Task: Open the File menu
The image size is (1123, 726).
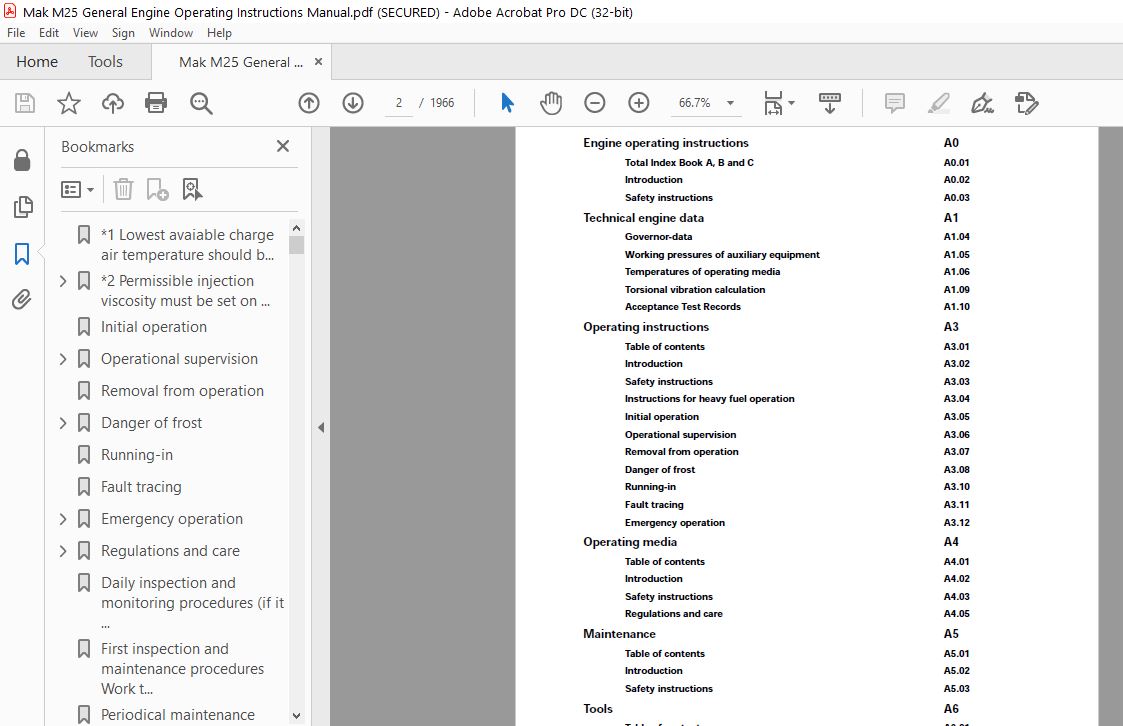Action: pyautogui.click(x=16, y=33)
